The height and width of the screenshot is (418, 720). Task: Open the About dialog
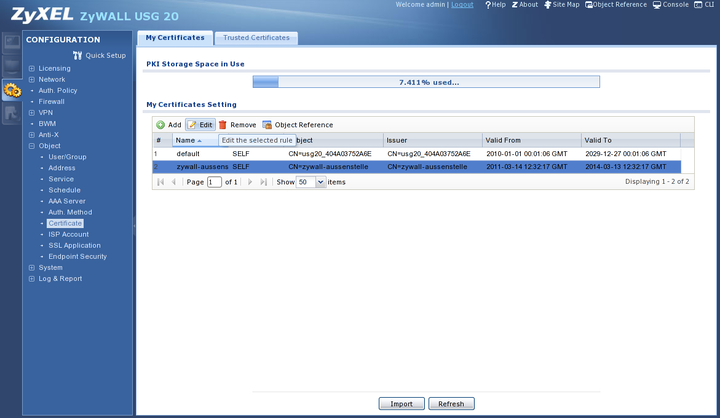click(525, 5)
